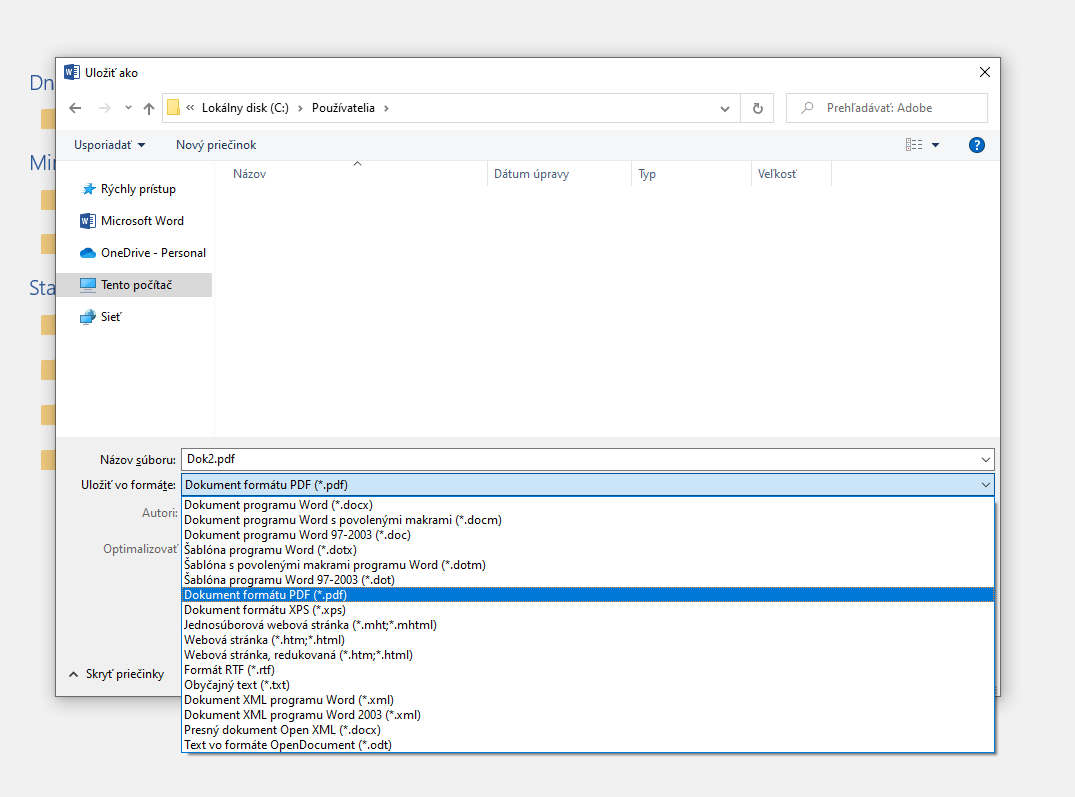Choose Obyčajný text (*.txt)
The width and height of the screenshot is (1075, 797).
pyautogui.click(x=588, y=685)
